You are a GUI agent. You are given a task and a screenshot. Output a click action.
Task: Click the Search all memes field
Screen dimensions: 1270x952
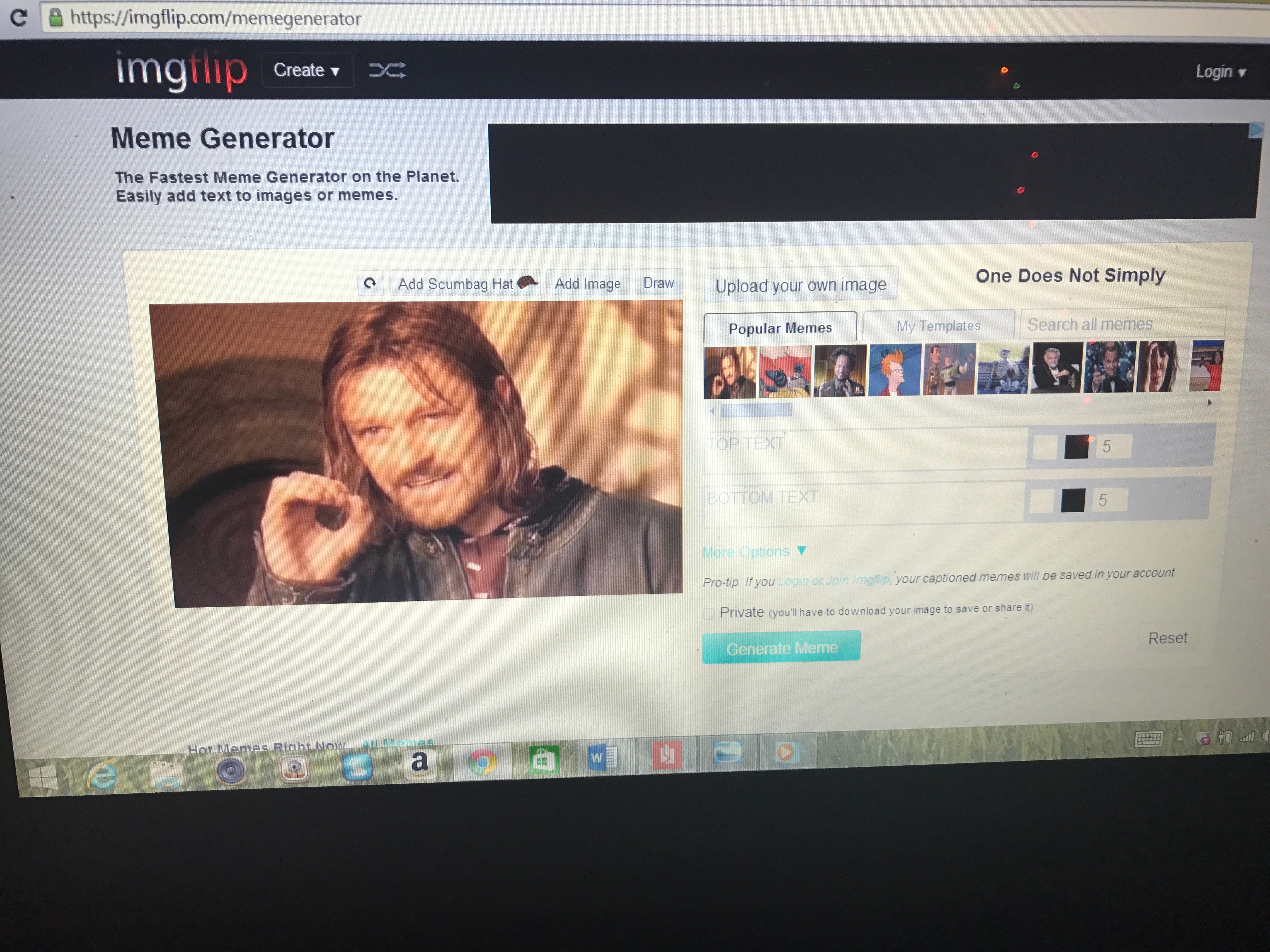[x=1123, y=324]
